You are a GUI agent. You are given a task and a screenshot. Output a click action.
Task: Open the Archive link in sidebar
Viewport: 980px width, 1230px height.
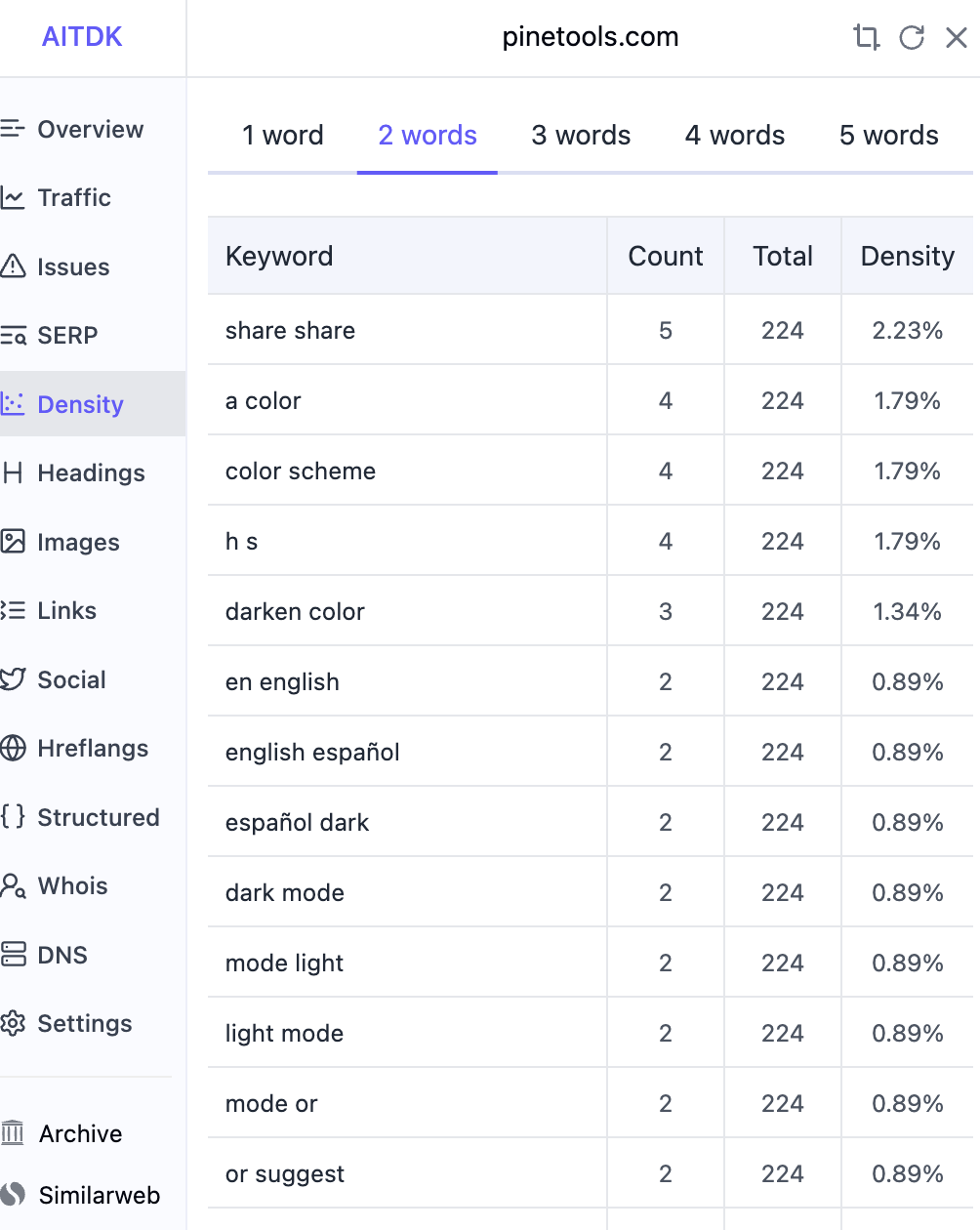80,1134
